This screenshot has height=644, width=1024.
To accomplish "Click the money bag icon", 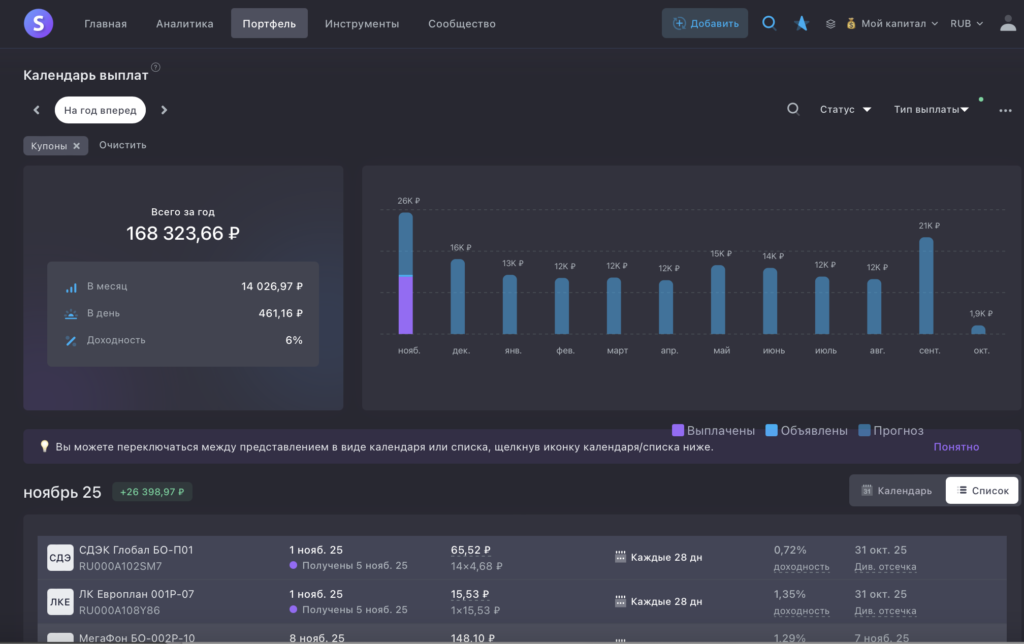I will tap(850, 24).
